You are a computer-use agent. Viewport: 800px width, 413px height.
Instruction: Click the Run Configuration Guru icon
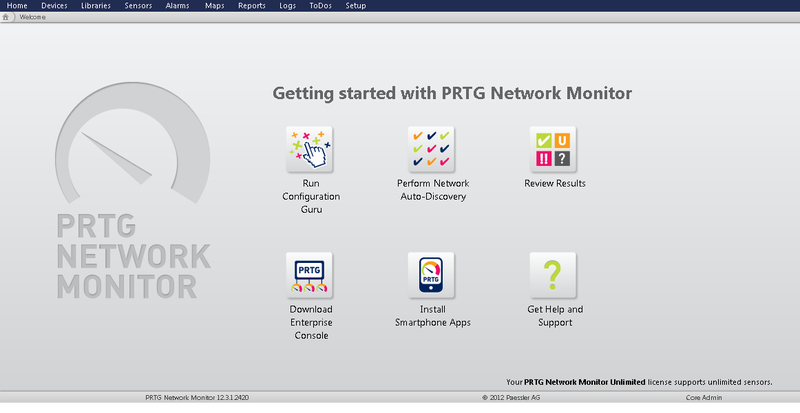point(309,150)
